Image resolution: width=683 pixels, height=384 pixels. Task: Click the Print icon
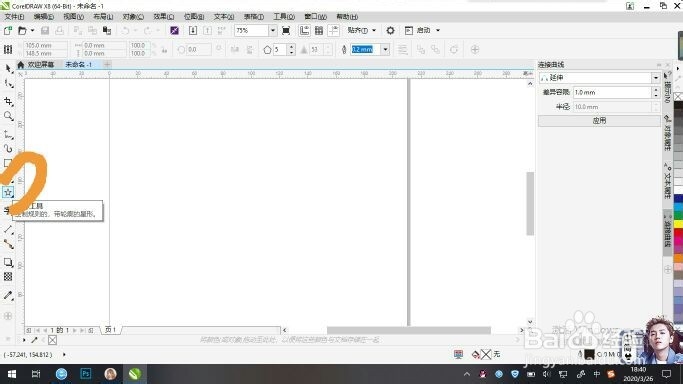click(60, 30)
